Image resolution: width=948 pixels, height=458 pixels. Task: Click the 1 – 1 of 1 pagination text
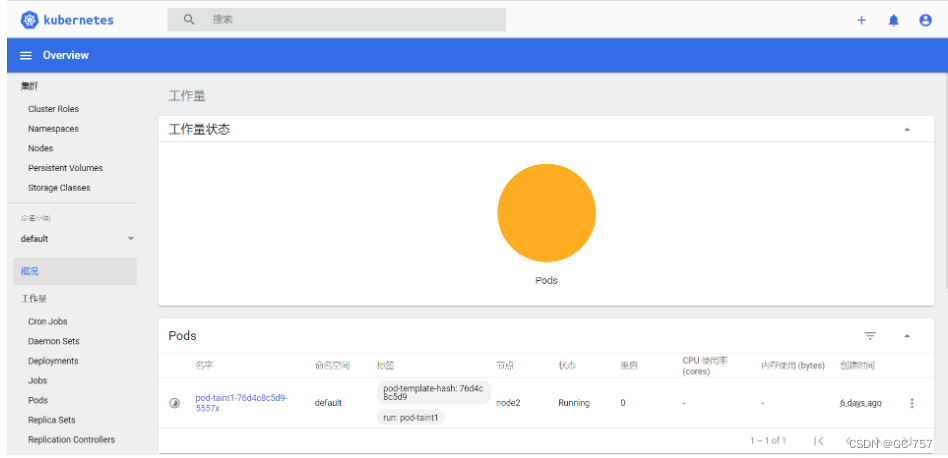point(768,440)
